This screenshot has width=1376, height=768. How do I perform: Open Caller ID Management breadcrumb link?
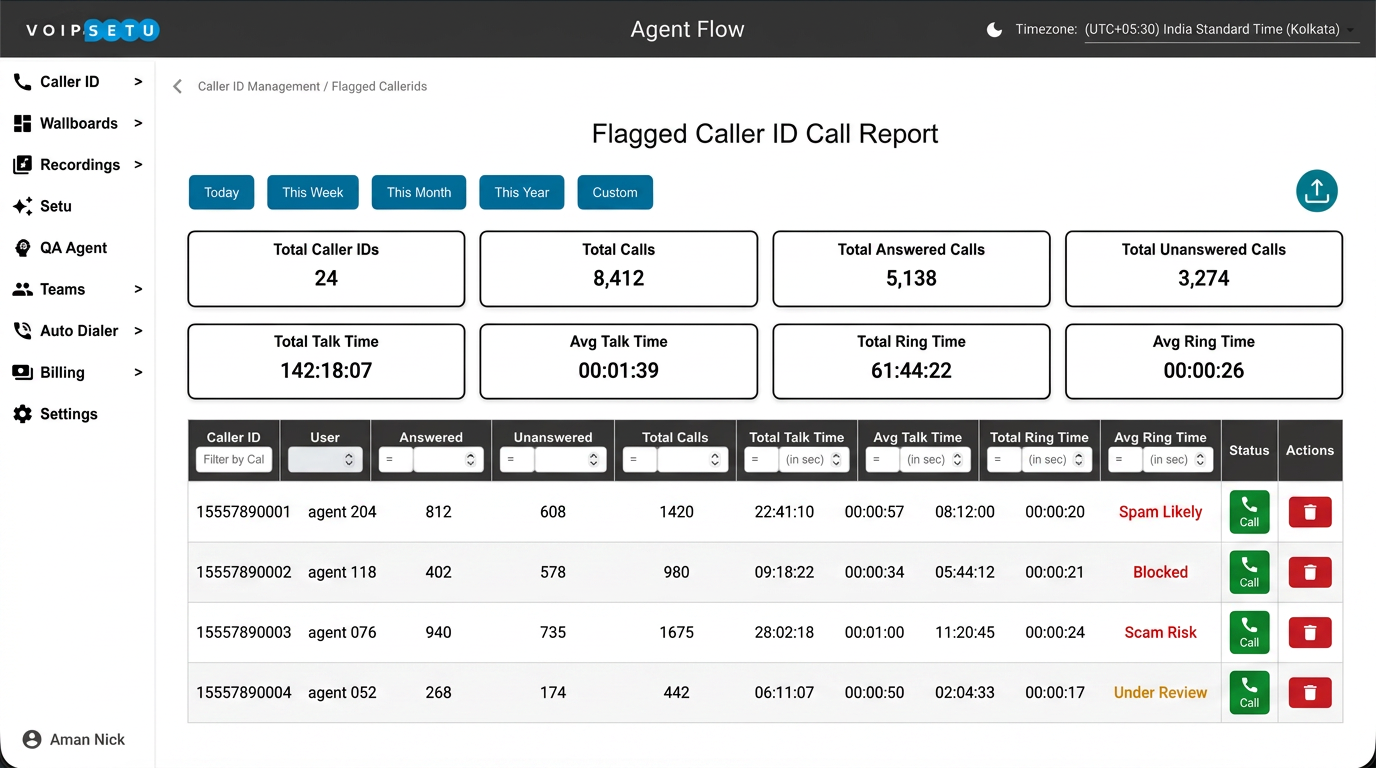tap(259, 87)
